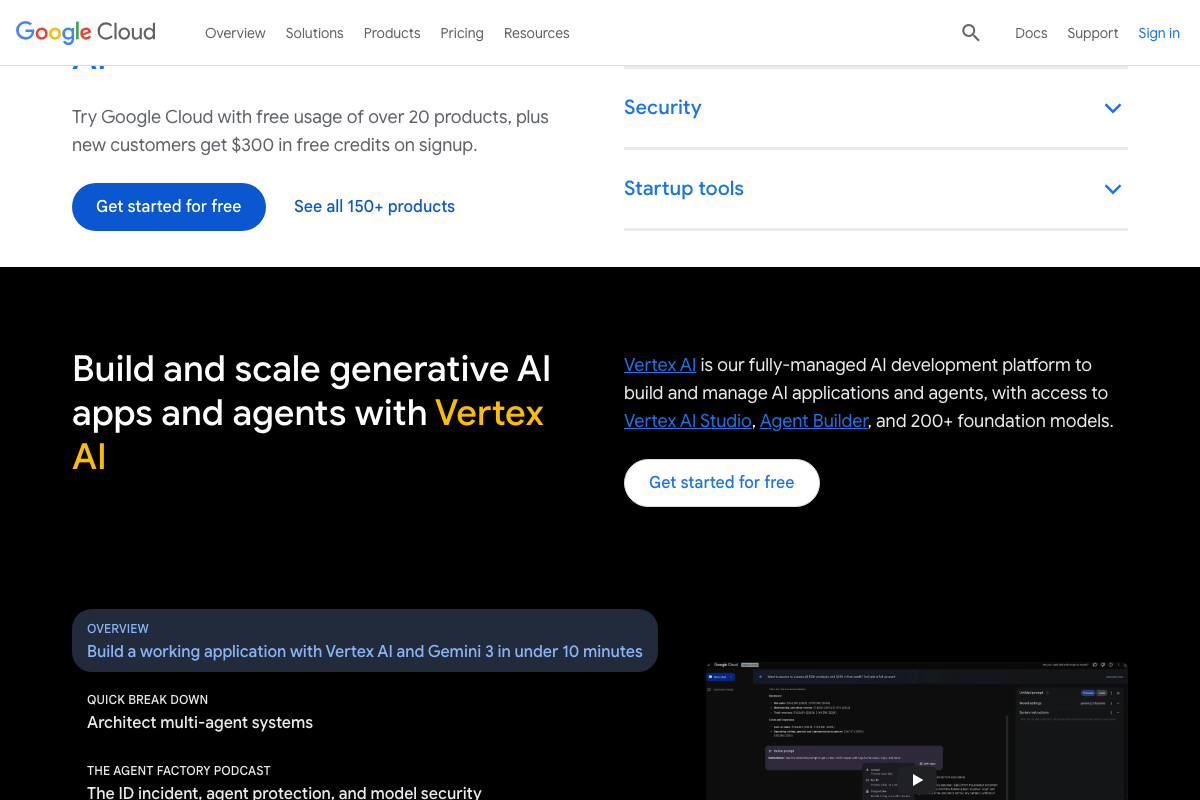Expand the Security section chevron

tap(1113, 108)
